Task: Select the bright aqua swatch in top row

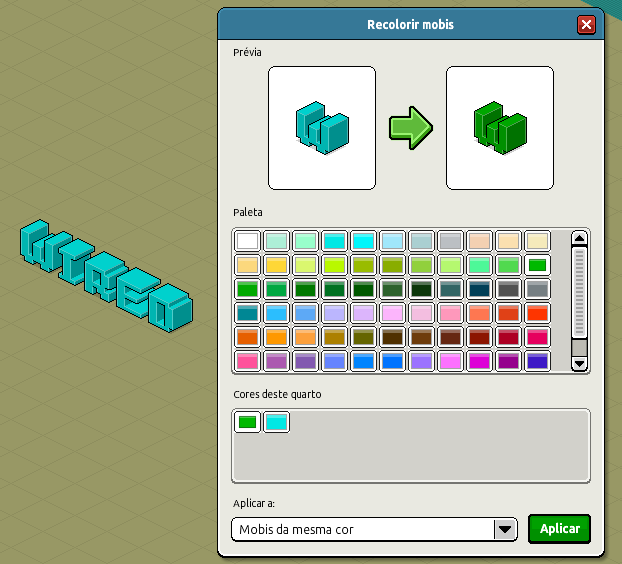Action: pyautogui.click(x=363, y=241)
